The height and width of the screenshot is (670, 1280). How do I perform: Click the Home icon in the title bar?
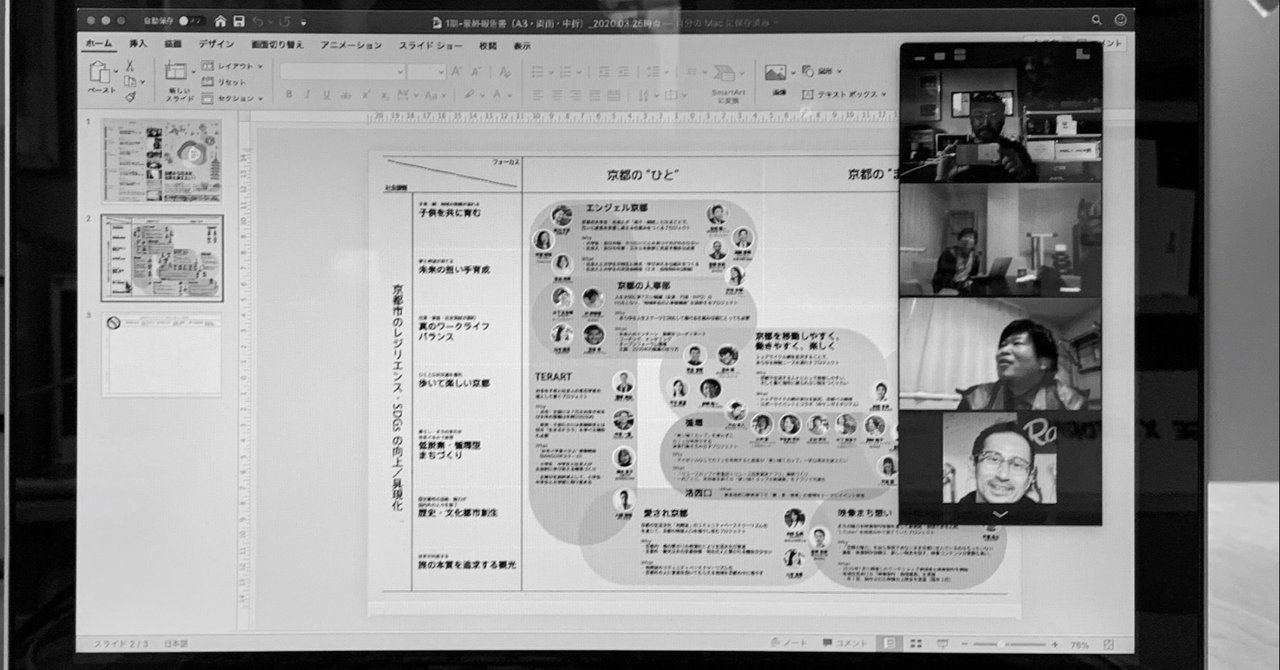[220, 21]
